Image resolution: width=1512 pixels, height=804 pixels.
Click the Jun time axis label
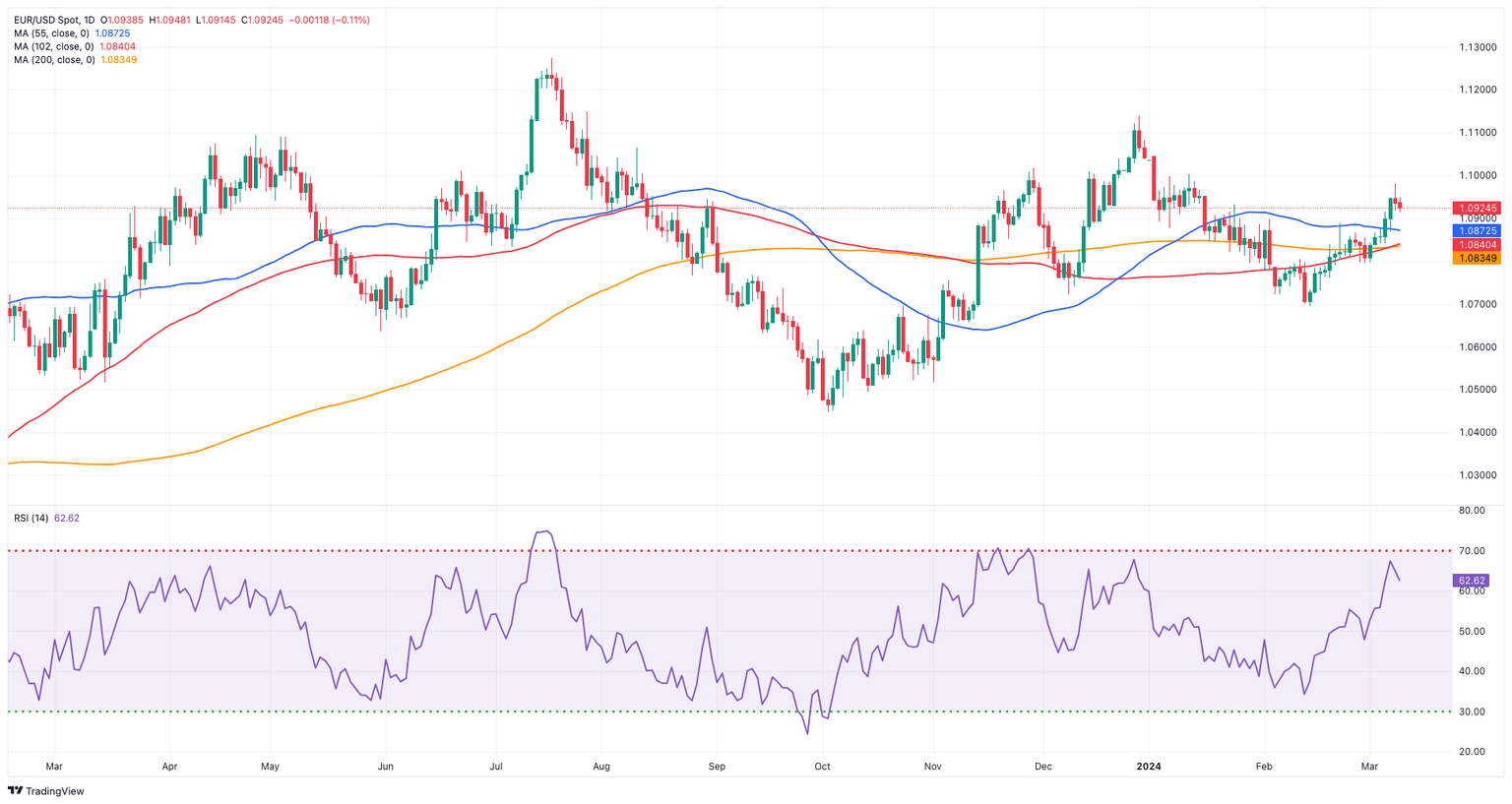pyautogui.click(x=386, y=766)
